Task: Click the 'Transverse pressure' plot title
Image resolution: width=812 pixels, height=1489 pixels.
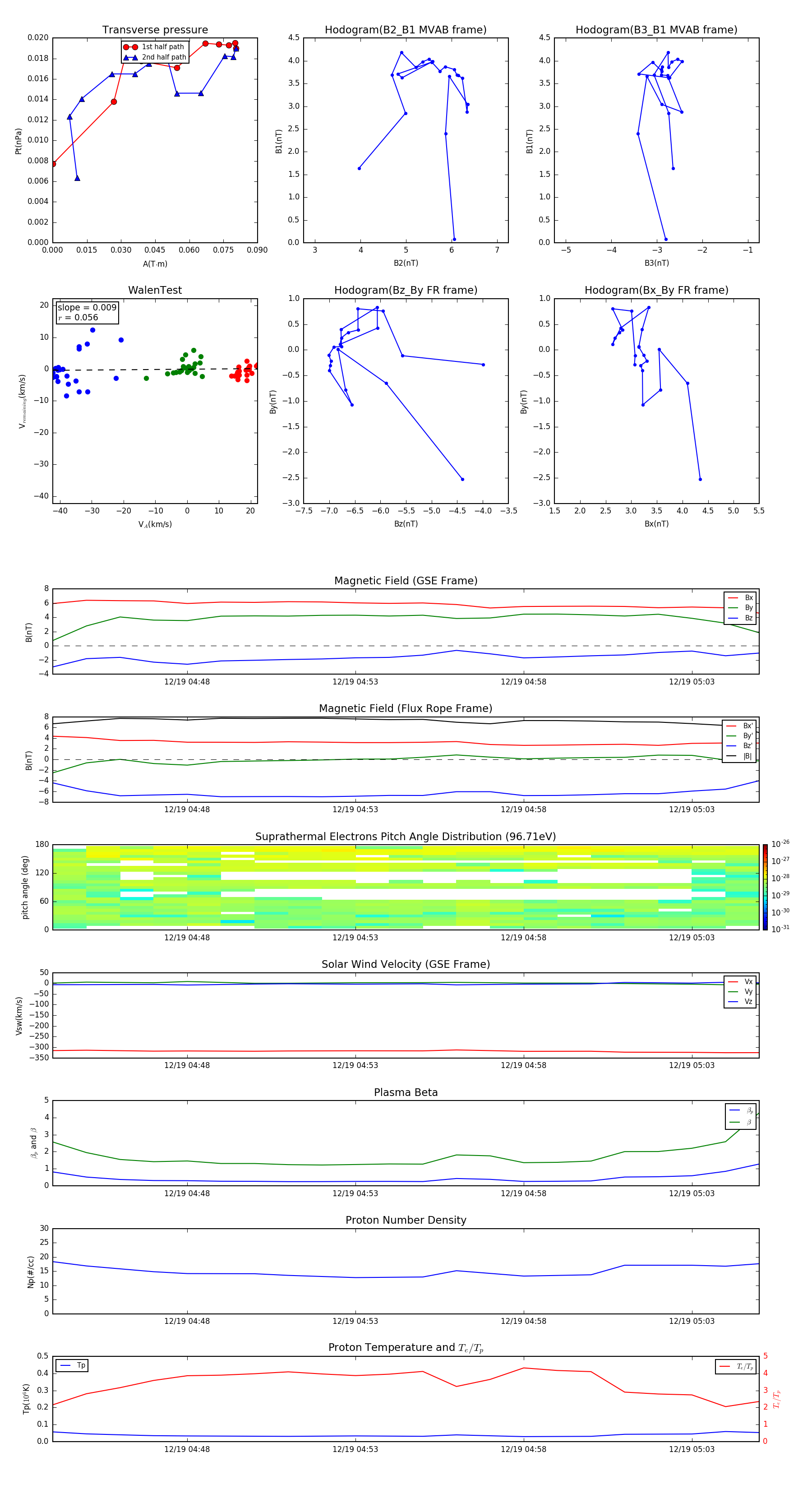Action: click(155, 30)
